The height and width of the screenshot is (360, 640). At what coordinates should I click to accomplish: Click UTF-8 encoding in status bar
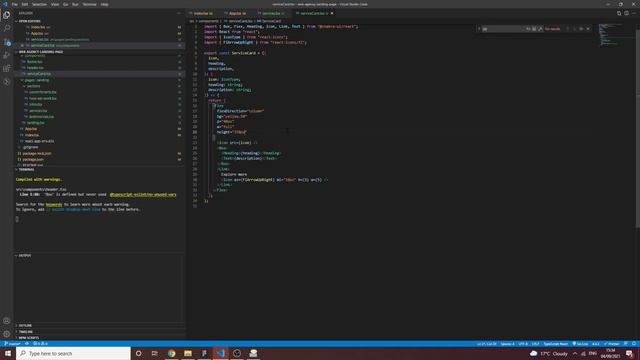(523, 344)
